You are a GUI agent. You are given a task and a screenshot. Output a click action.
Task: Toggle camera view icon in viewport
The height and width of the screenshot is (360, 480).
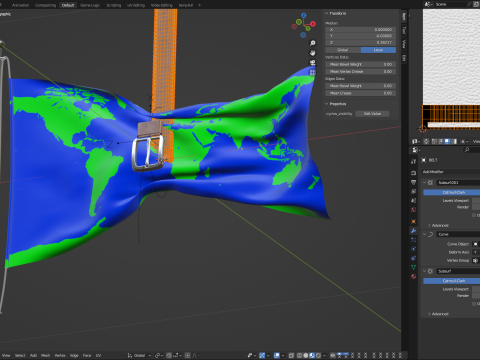click(x=313, y=63)
